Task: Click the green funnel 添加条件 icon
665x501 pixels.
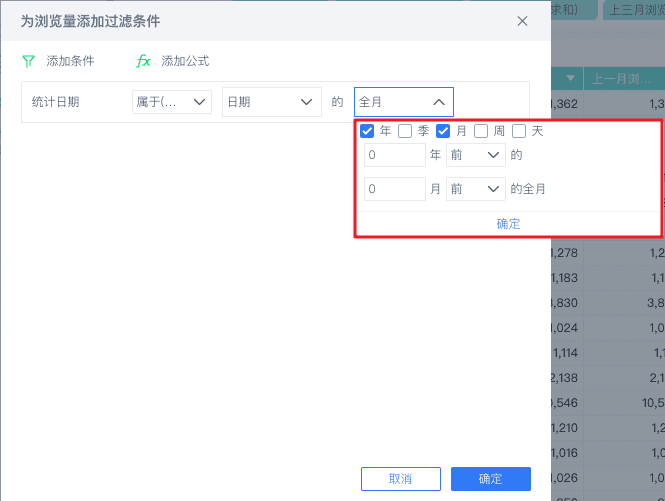Action: (x=28, y=61)
